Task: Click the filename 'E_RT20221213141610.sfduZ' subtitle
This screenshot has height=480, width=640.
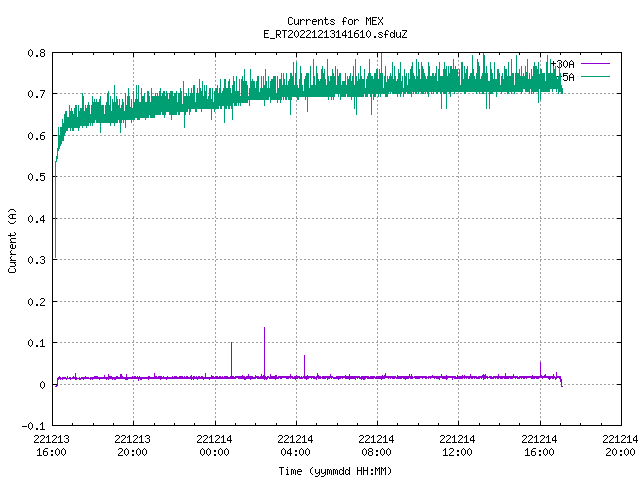Action: click(335, 34)
